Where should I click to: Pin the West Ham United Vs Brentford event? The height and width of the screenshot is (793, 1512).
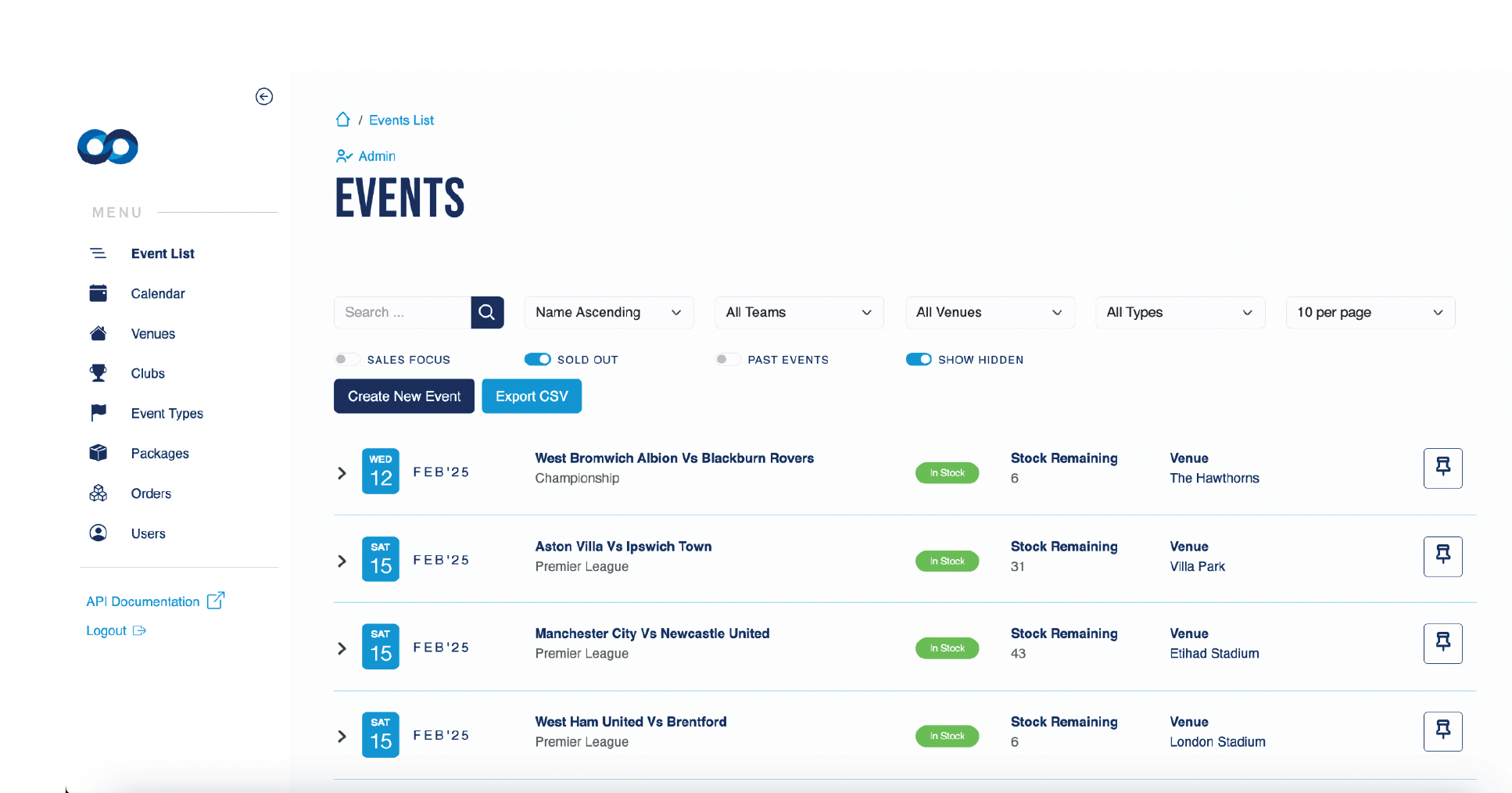(1442, 732)
